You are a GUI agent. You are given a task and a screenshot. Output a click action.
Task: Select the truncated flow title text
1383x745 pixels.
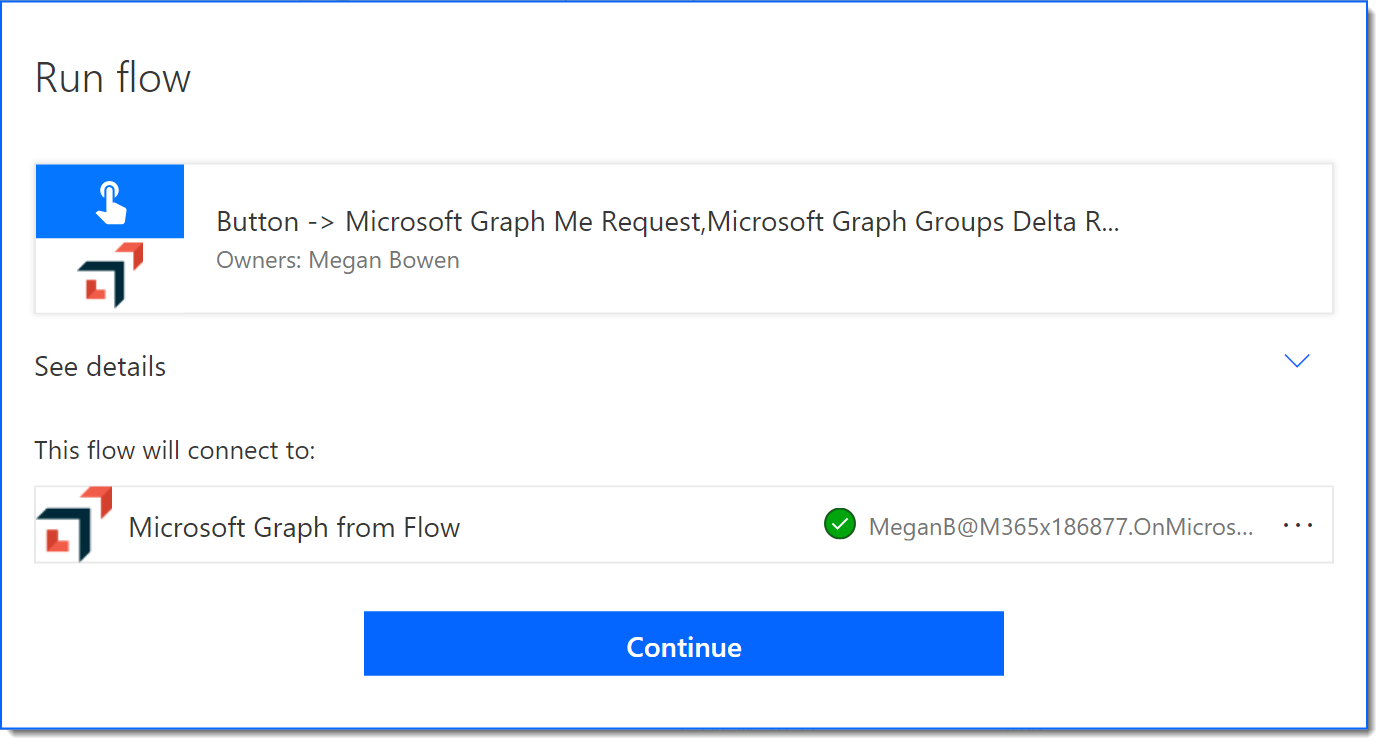point(668,222)
